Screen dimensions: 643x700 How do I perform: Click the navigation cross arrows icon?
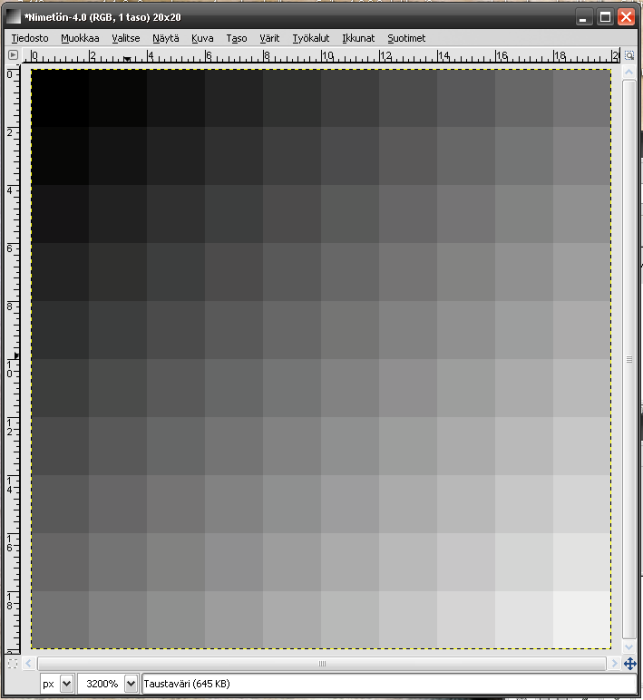(x=630, y=663)
